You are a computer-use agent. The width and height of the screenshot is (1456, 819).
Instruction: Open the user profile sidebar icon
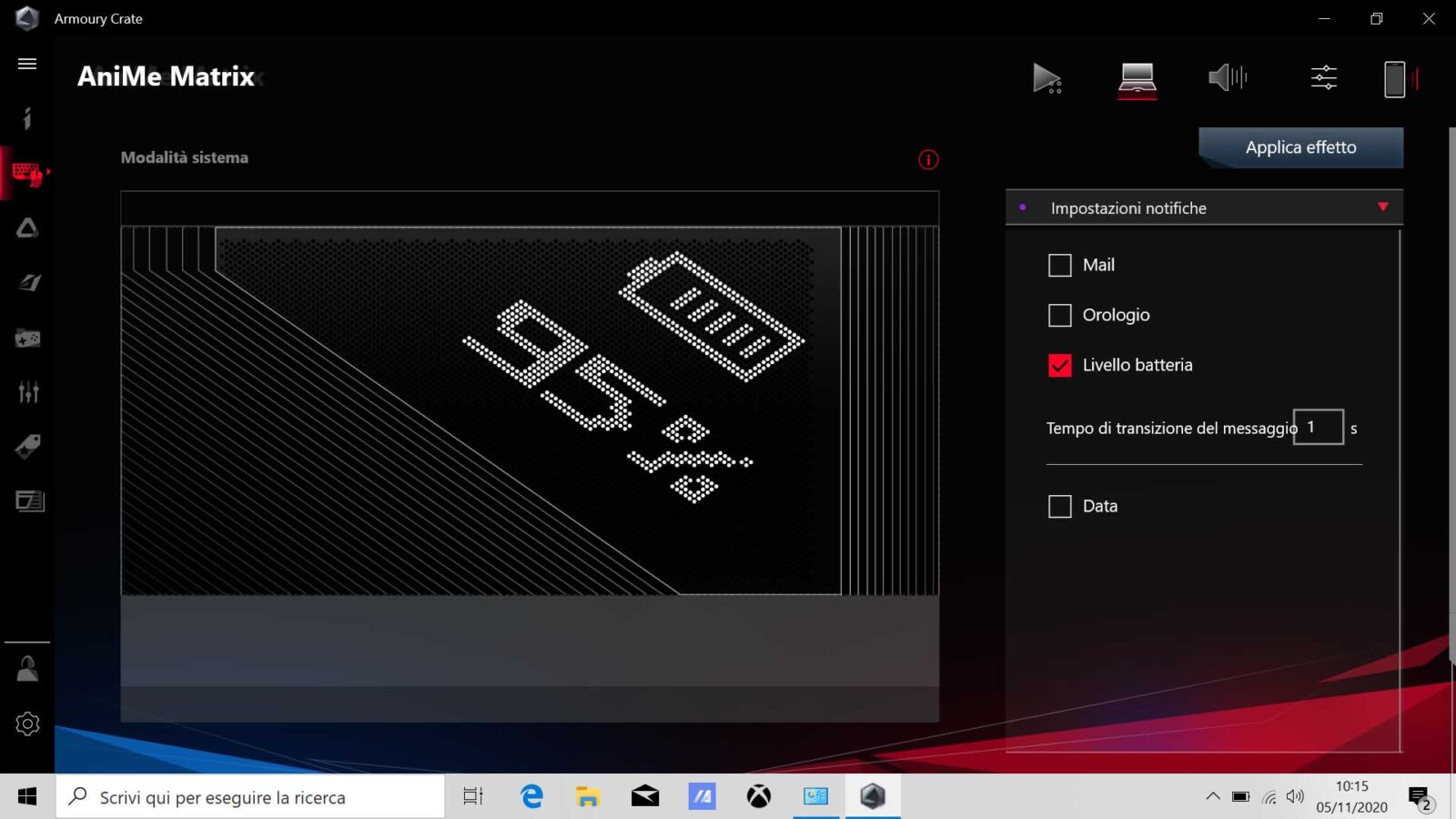coord(27,669)
